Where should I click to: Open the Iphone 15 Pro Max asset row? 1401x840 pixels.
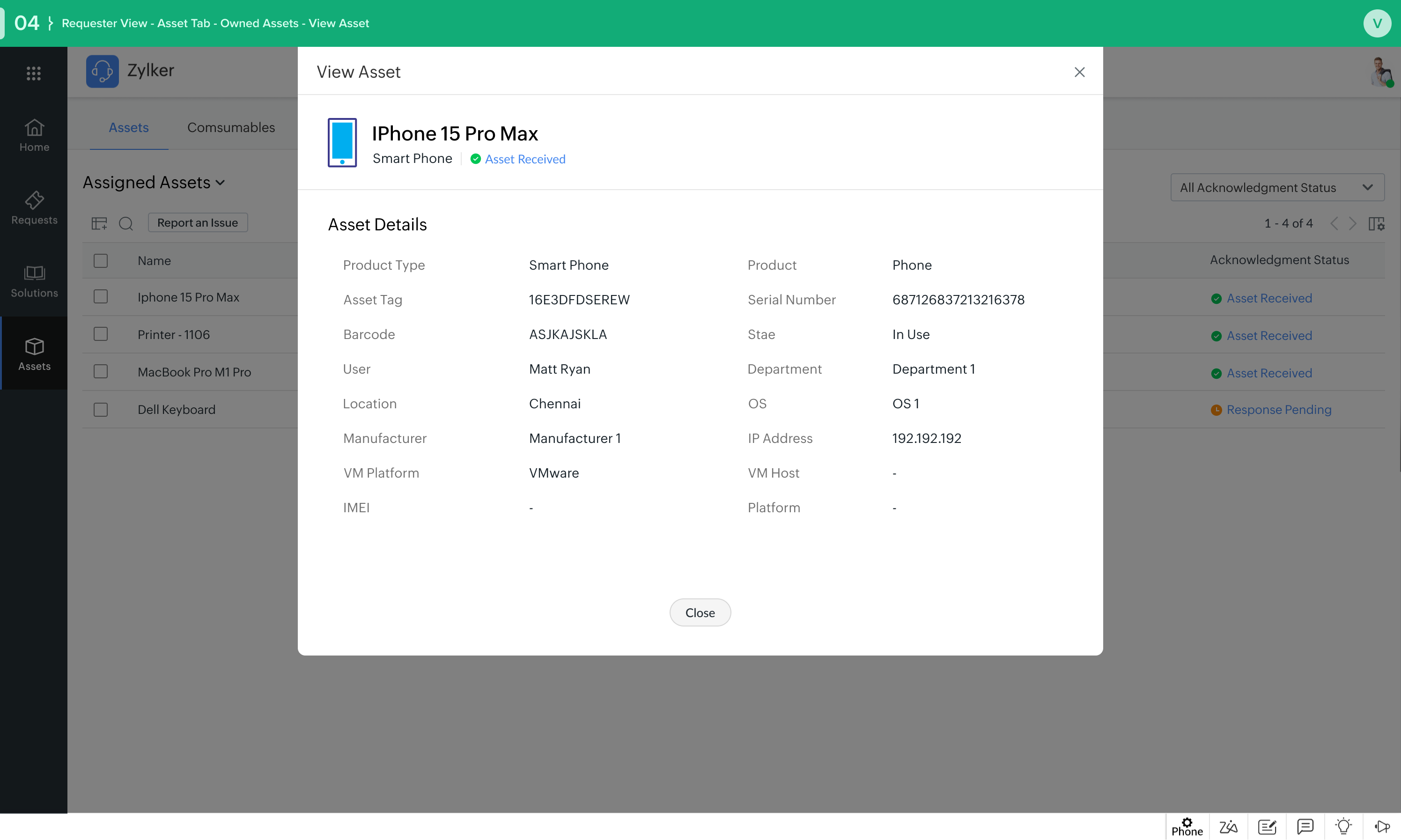(189, 297)
